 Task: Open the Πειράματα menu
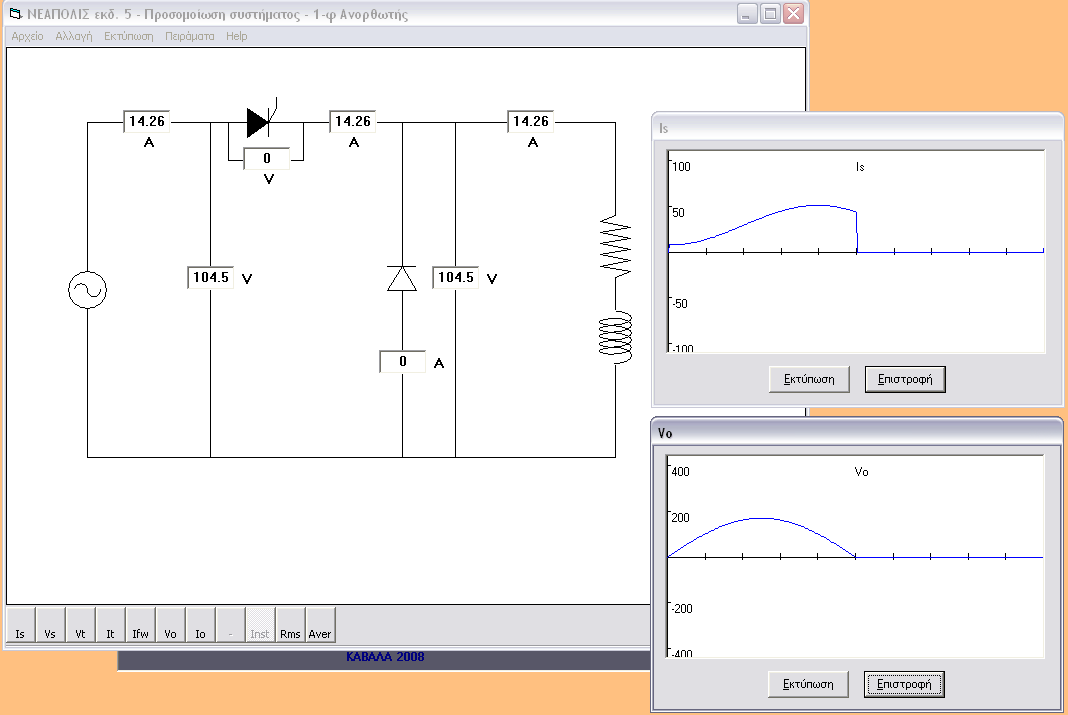coord(189,36)
